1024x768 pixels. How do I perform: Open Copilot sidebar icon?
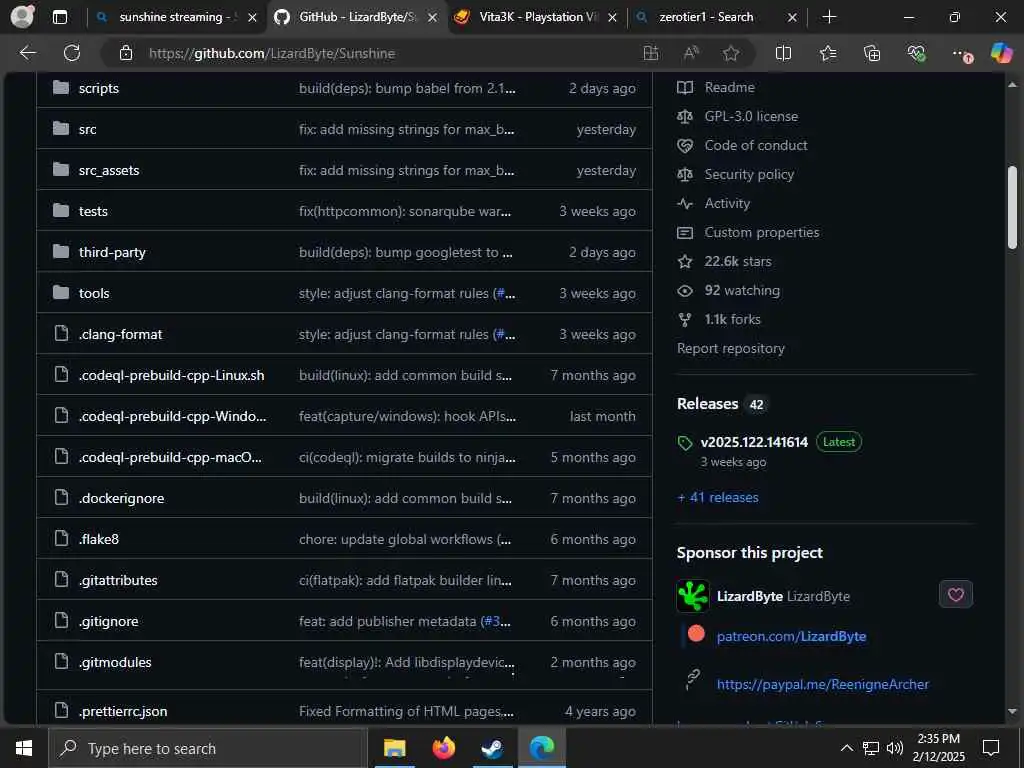(x=1001, y=53)
